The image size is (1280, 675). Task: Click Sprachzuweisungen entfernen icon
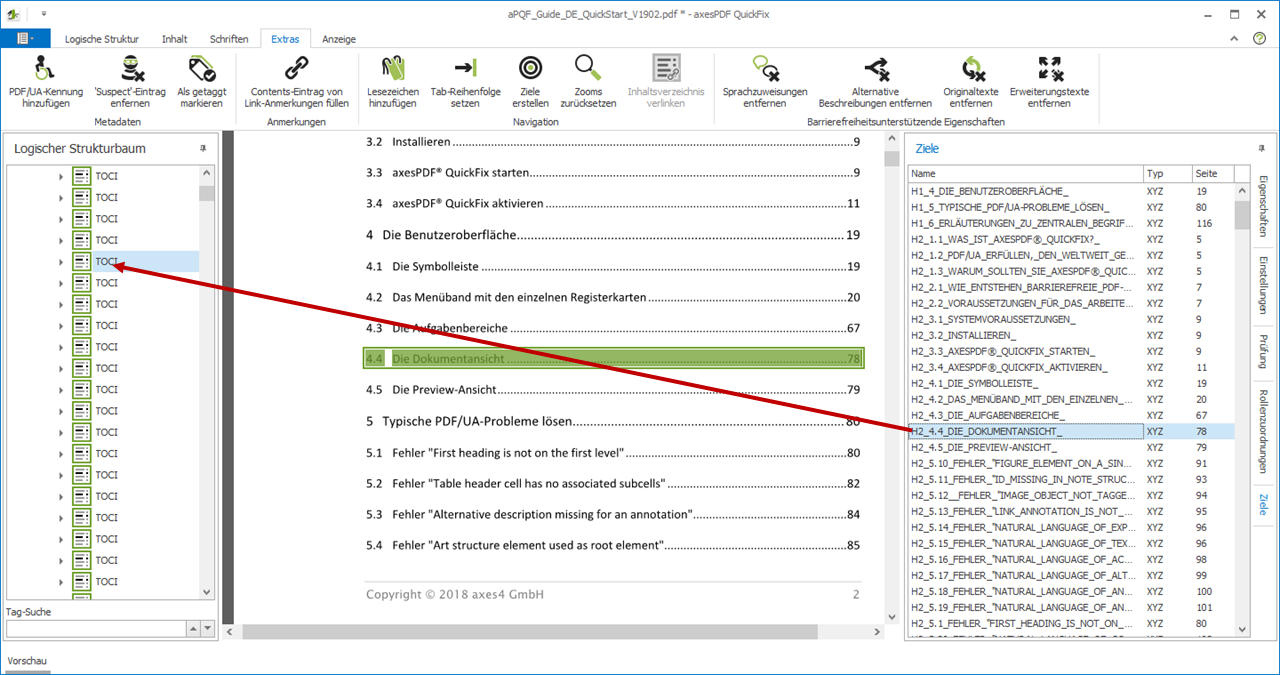(765, 68)
